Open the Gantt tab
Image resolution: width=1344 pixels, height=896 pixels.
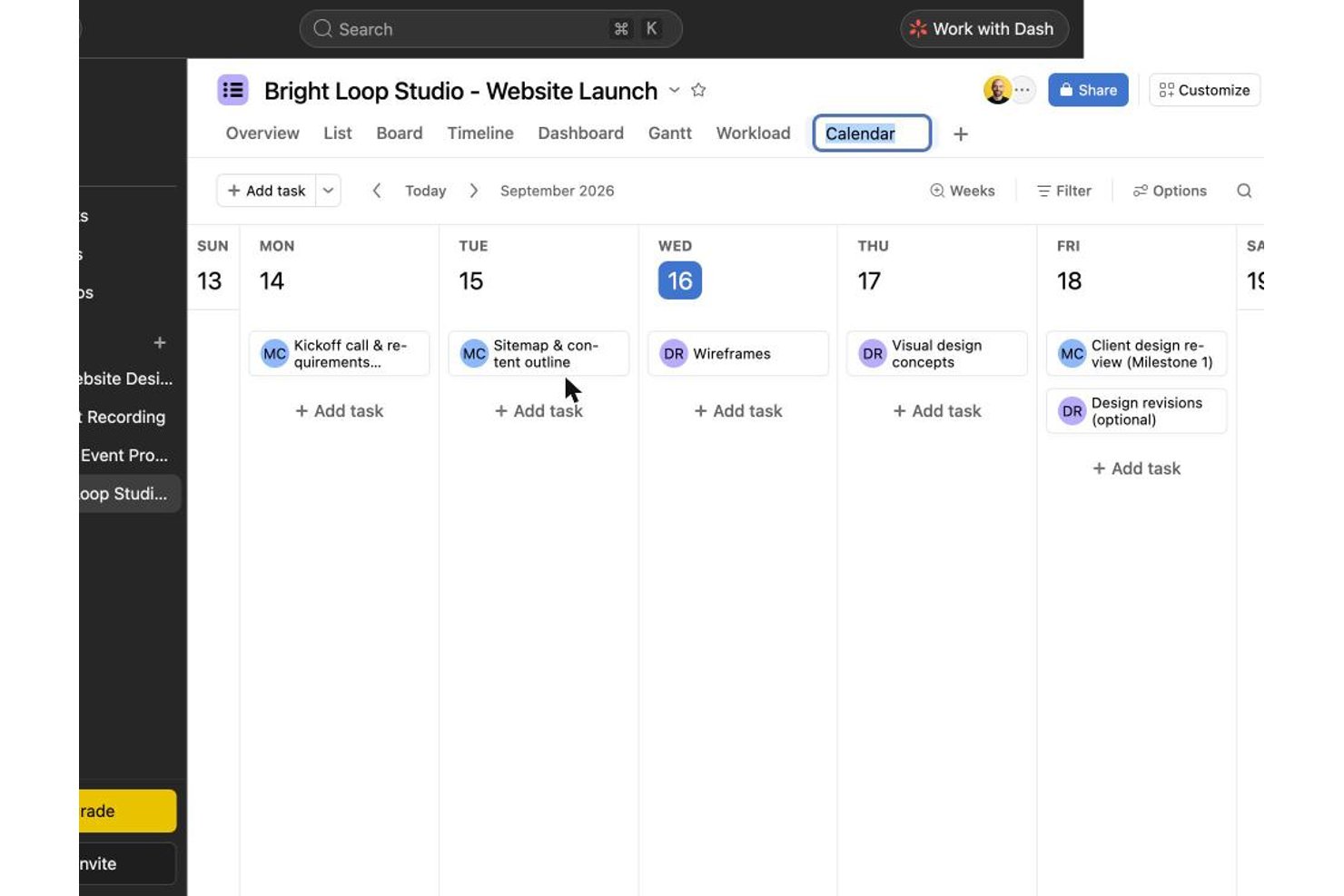670,133
